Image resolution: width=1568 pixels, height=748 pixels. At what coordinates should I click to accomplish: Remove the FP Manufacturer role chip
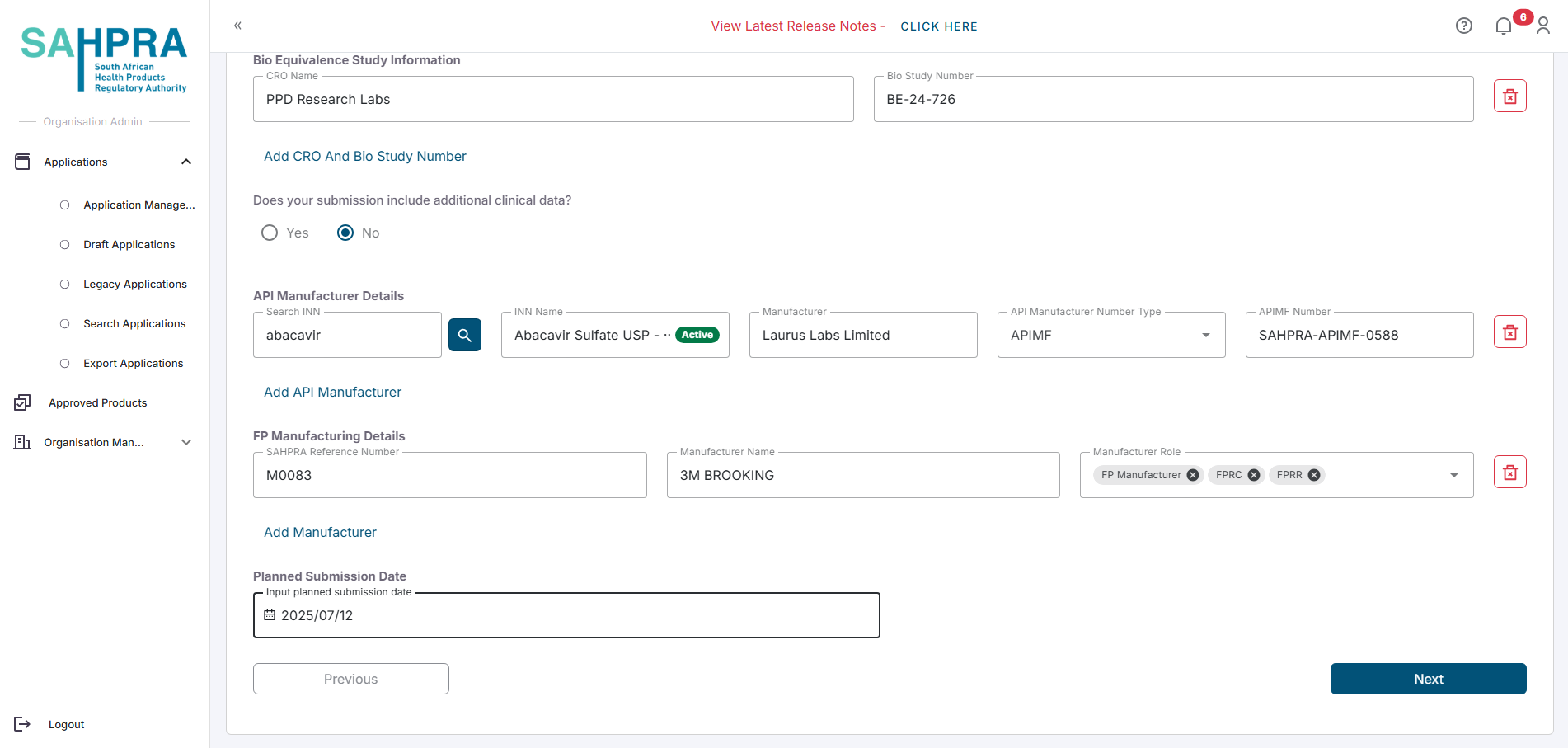1193,475
